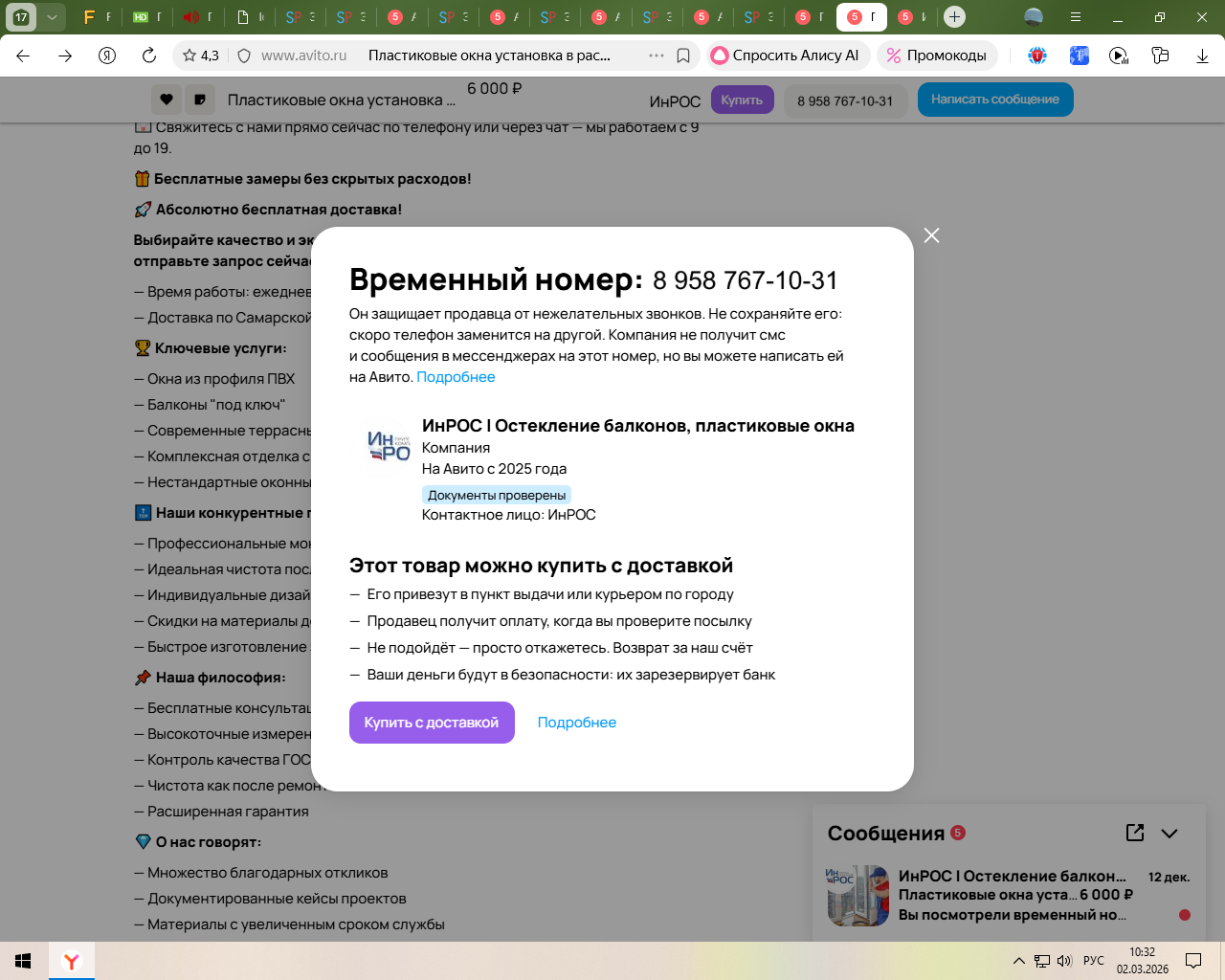Open the ИнРОС chat dated 12 дек.
This screenshot has width=1225, height=980.
click(x=1010, y=896)
